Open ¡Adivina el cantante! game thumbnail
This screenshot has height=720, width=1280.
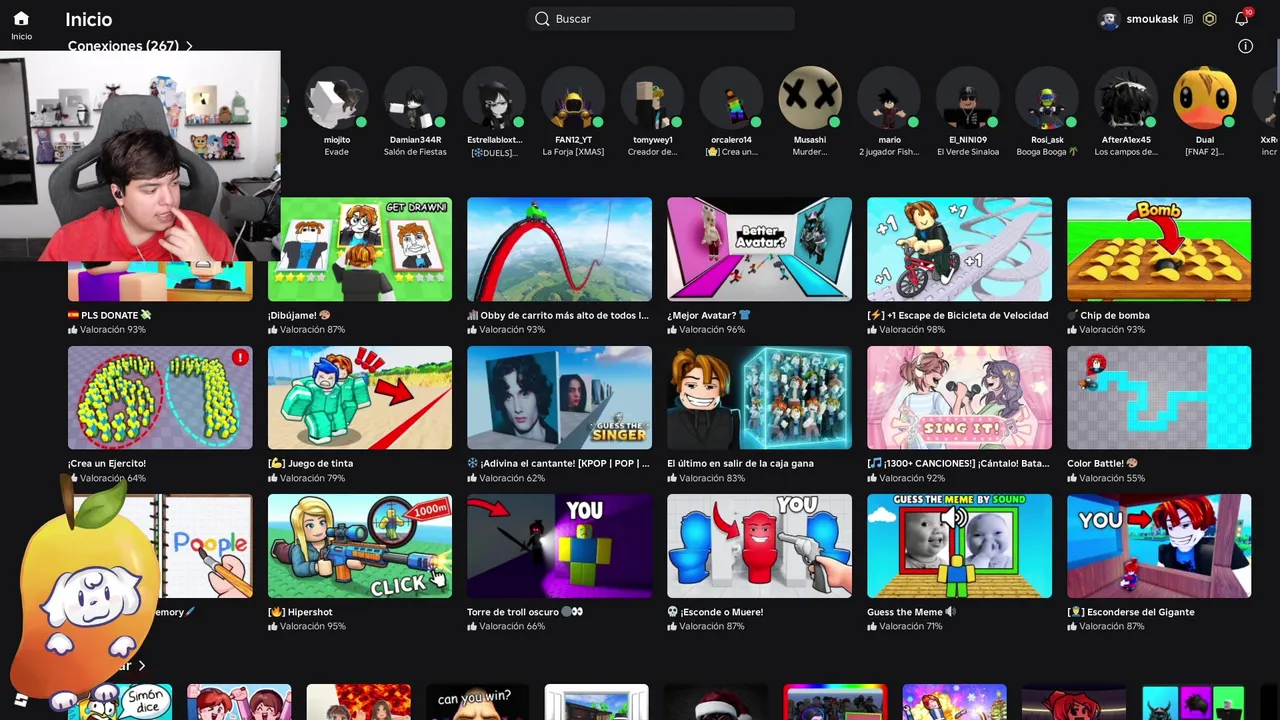pyautogui.click(x=559, y=398)
